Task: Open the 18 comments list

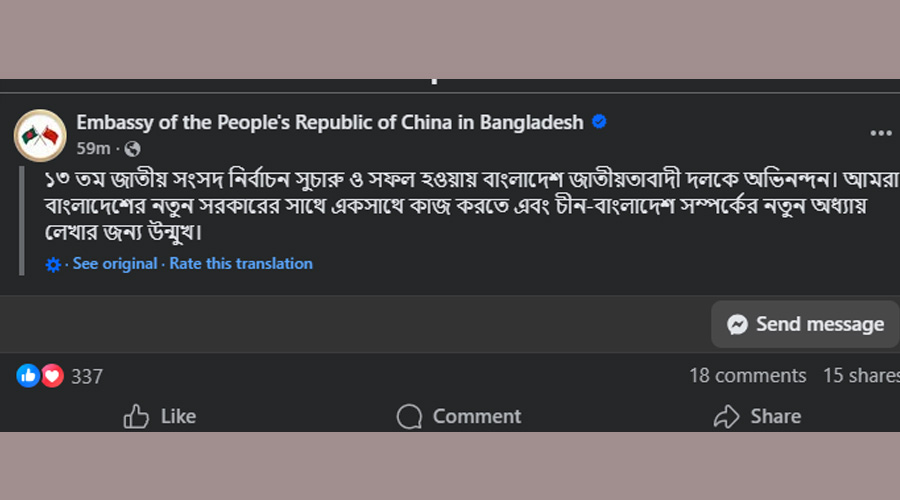Action: (747, 376)
